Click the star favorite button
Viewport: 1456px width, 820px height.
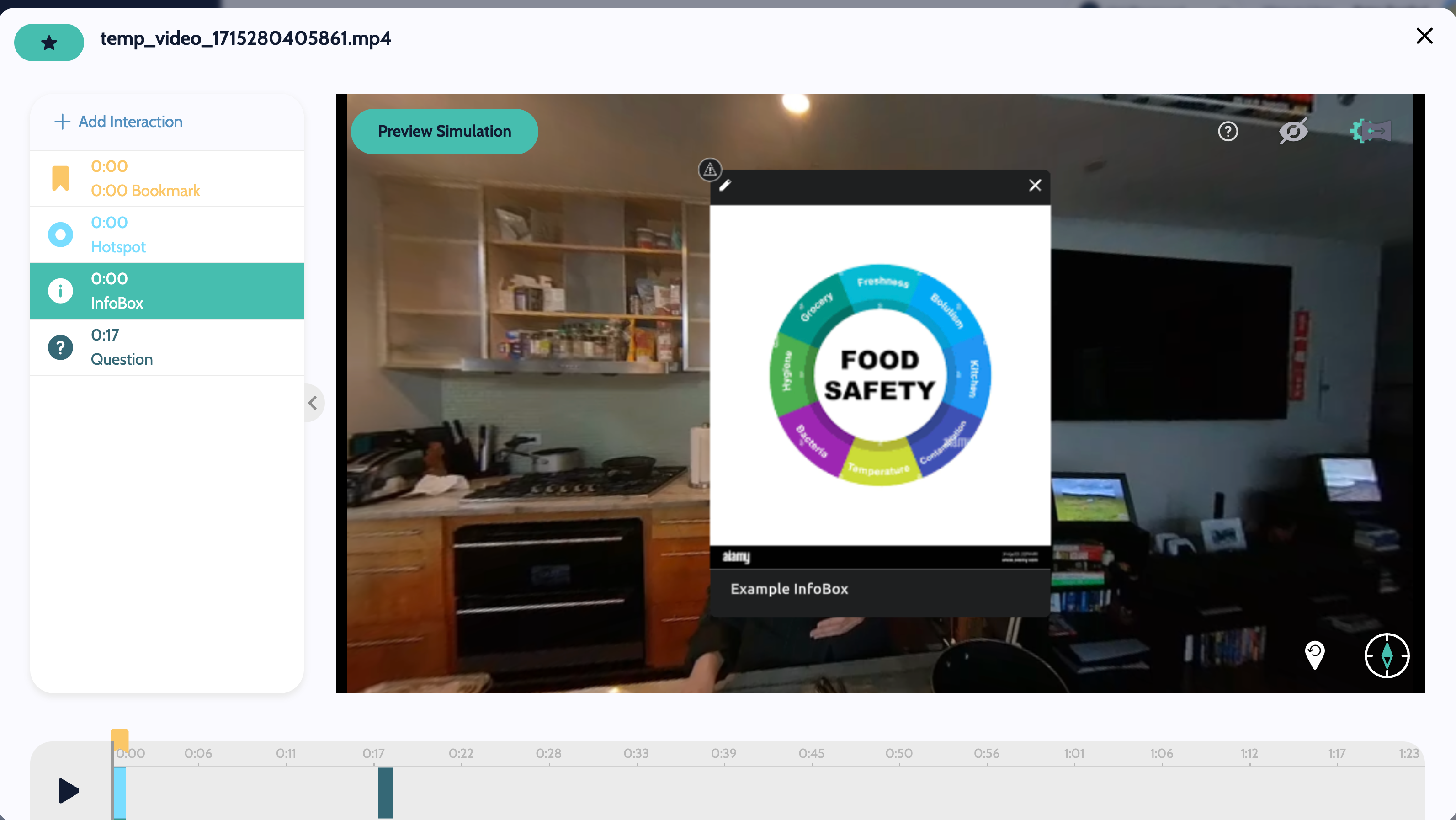tap(49, 43)
